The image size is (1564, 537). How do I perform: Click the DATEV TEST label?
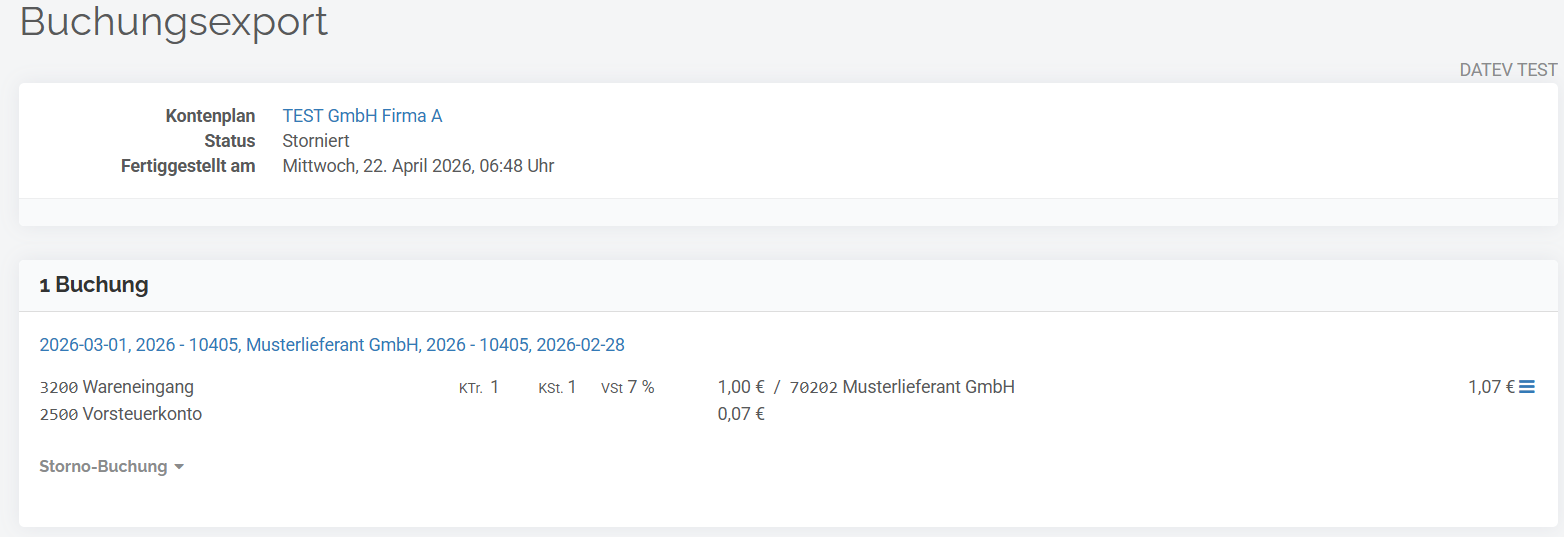1508,70
